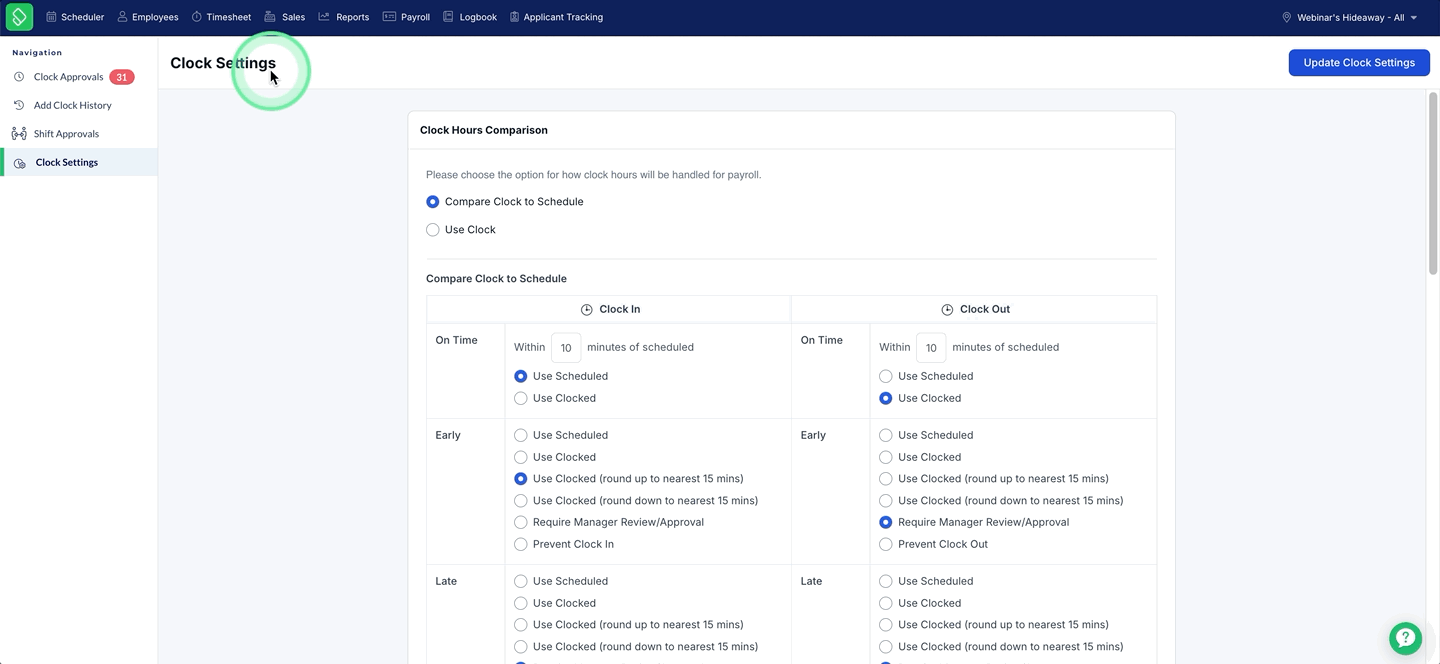Image resolution: width=1440 pixels, height=664 pixels.
Task: Click Clock In On Time minutes field
Action: [x=566, y=348]
